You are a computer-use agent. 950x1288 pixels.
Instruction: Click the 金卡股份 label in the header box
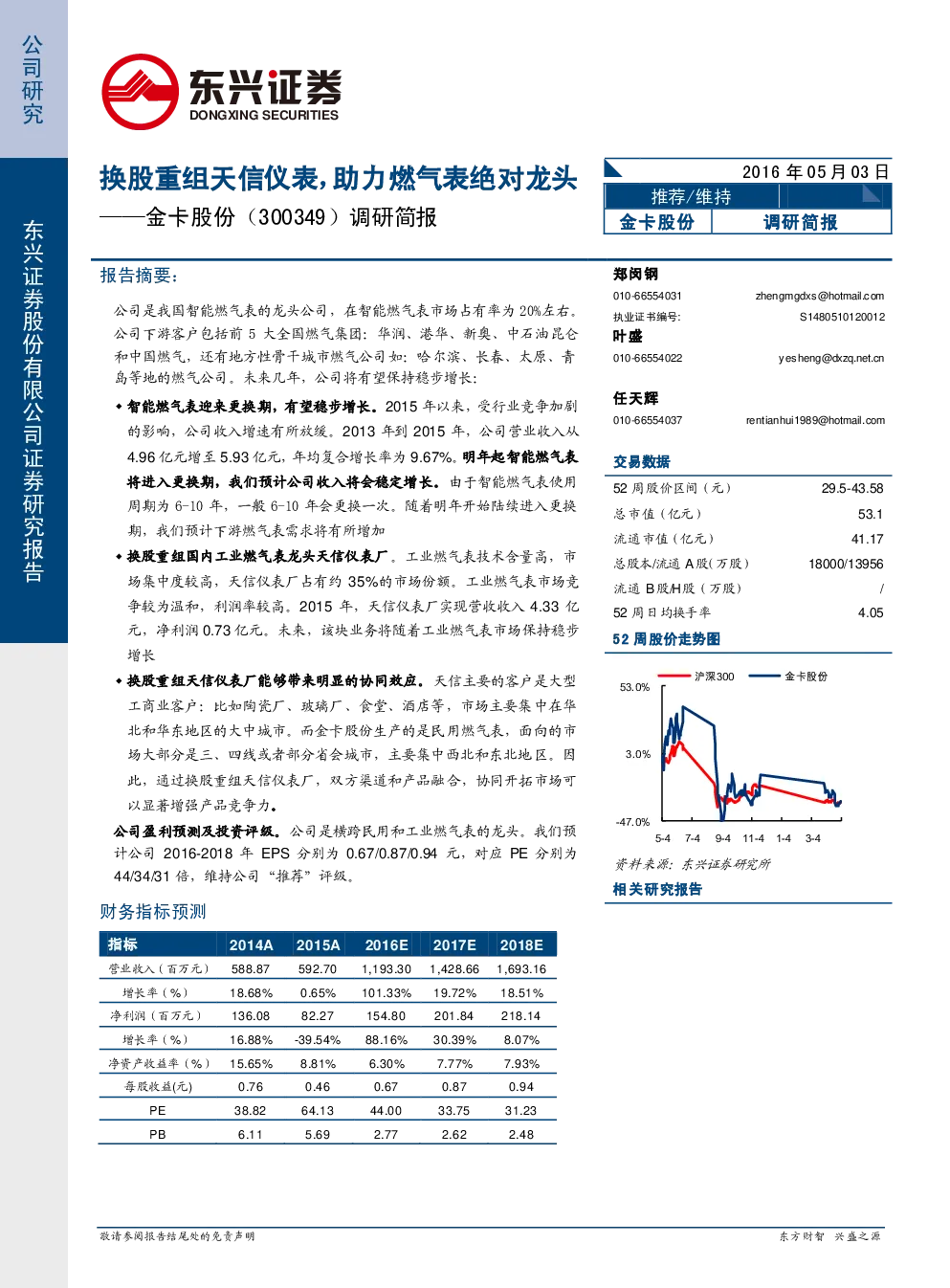[x=657, y=222]
